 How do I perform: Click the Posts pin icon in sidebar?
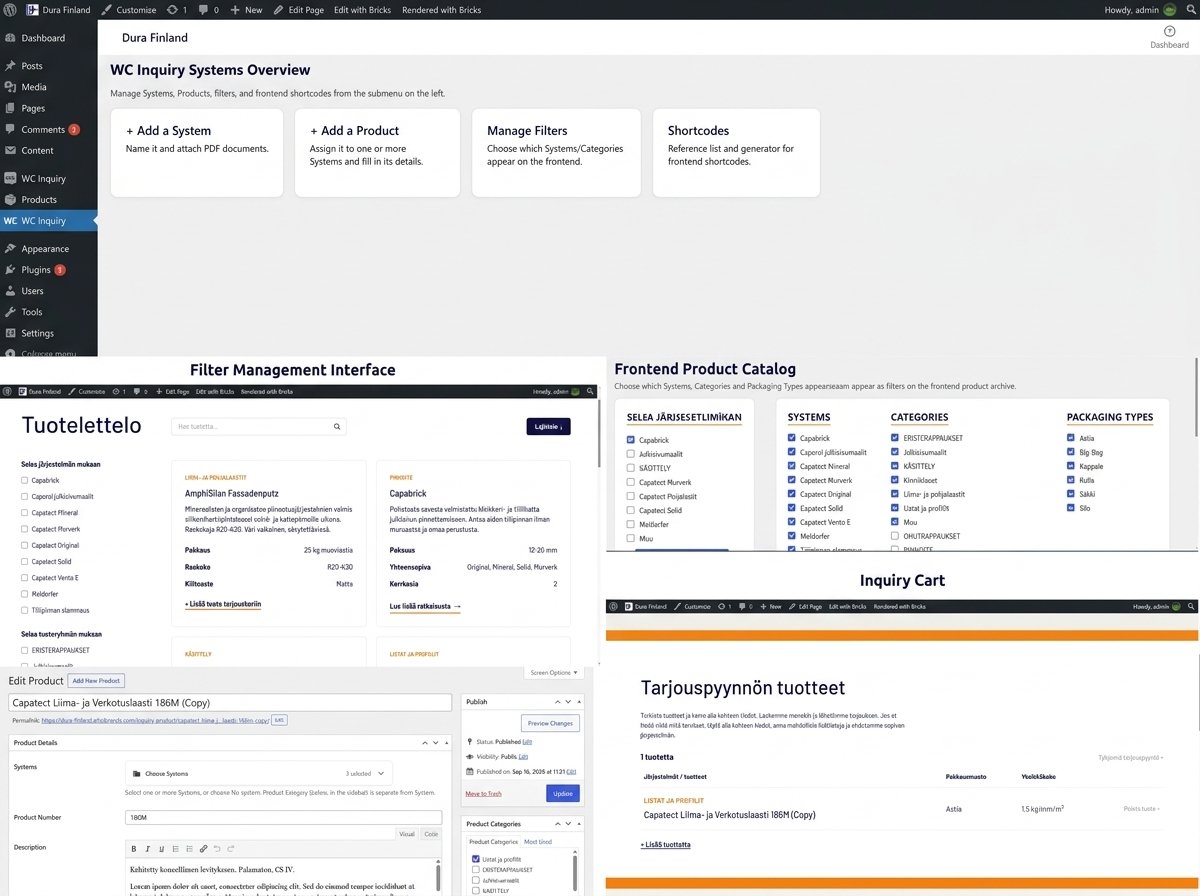tap(10, 66)
